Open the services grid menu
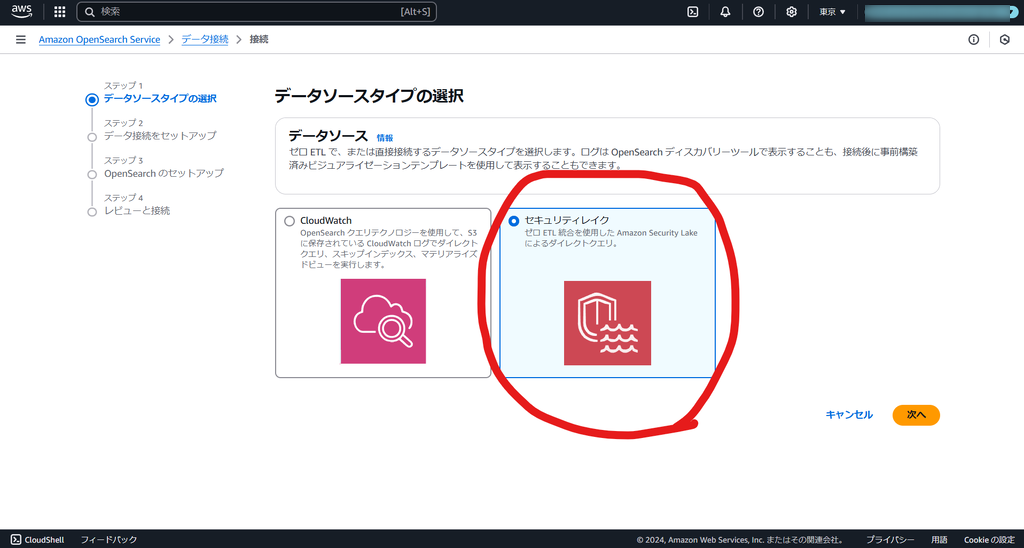This screenshot has height=548, width=1024. [59, 12]
